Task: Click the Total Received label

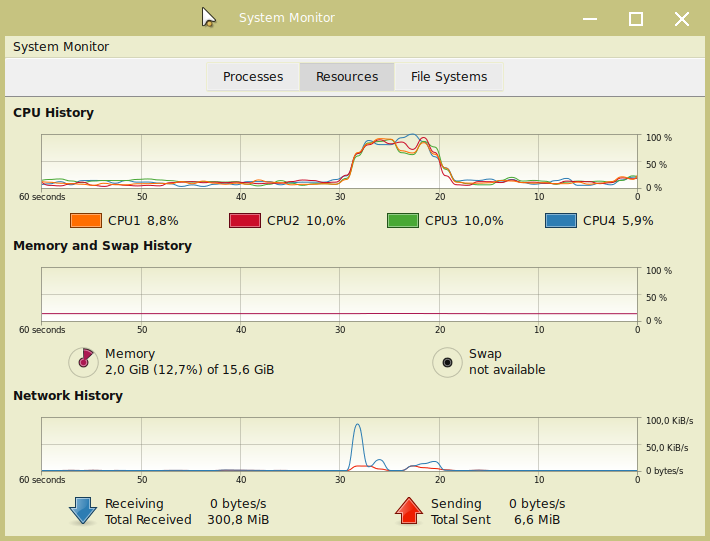Action: point(148,520)
